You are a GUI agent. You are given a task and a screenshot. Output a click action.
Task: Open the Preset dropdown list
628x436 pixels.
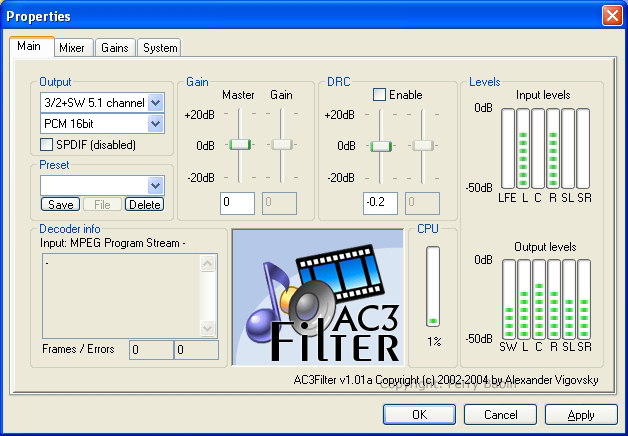point(155,185)
